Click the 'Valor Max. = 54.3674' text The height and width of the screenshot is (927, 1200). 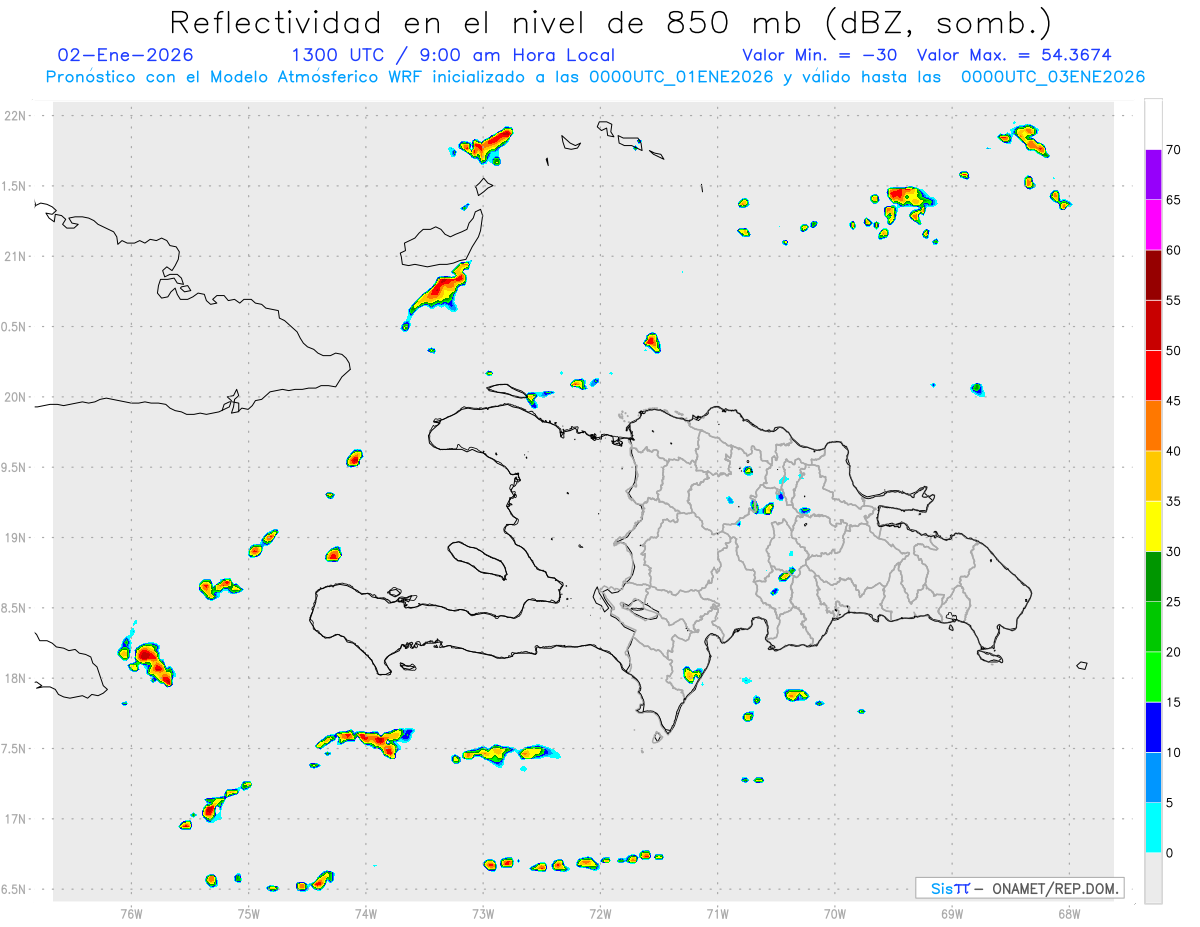coord(1014,55)
